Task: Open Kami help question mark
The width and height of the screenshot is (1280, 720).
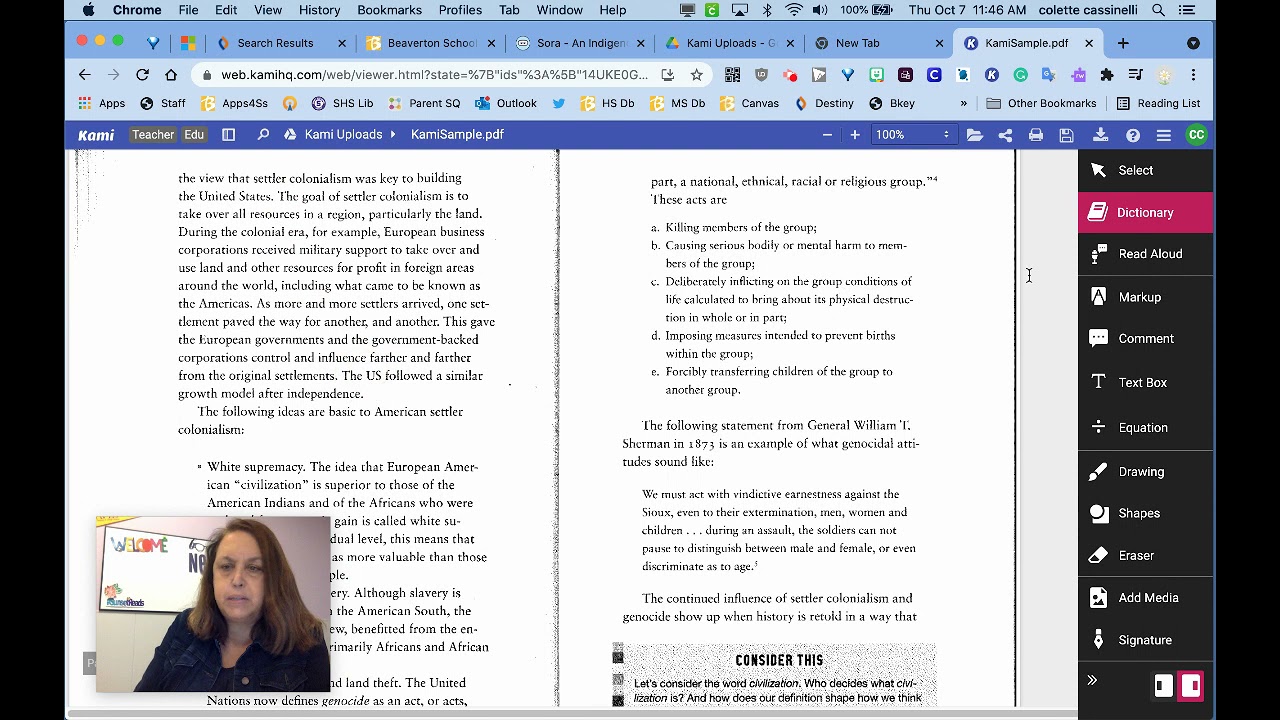Action: (x=1132, y=134)
